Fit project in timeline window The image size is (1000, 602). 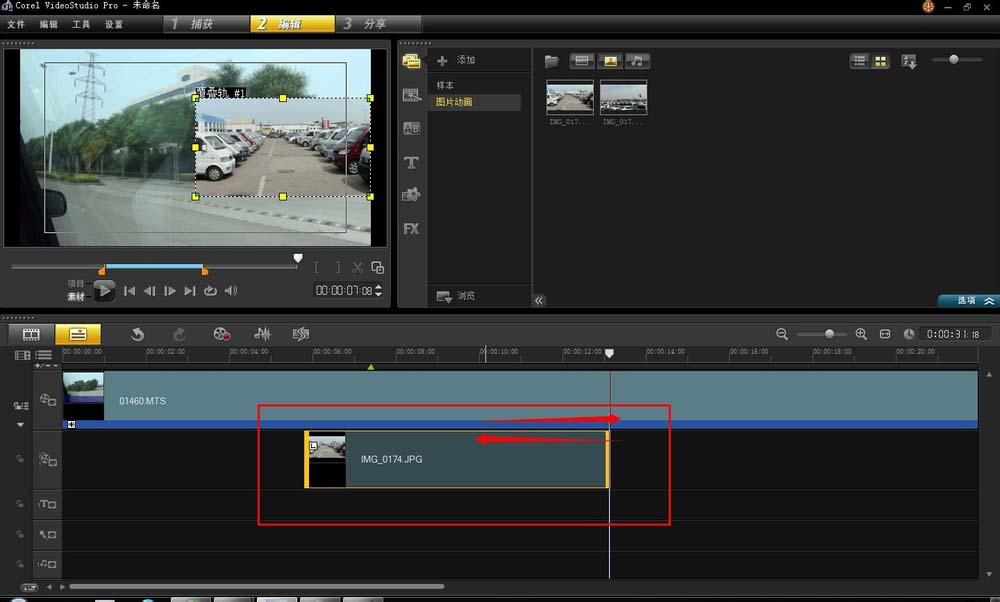(885, 334)
